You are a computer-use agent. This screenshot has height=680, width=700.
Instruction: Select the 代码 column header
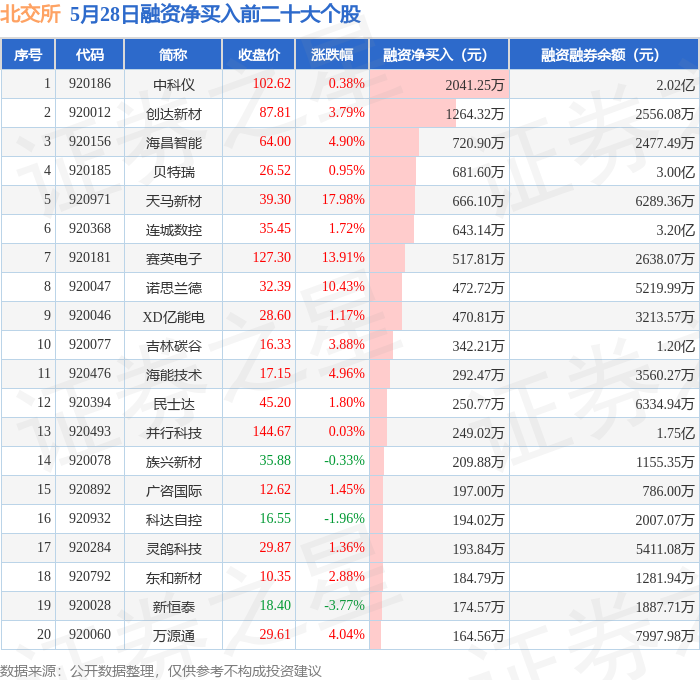pos(90,54)
